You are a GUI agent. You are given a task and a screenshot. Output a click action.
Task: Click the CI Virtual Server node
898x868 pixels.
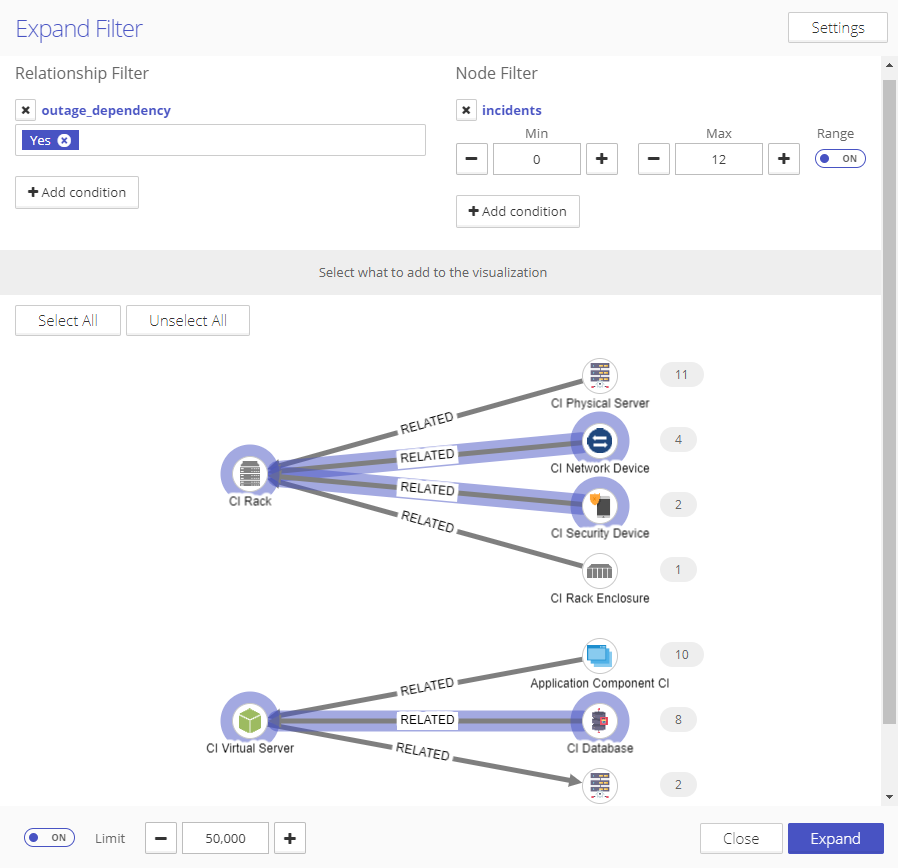pyautogui.click(x=250, y=720)
